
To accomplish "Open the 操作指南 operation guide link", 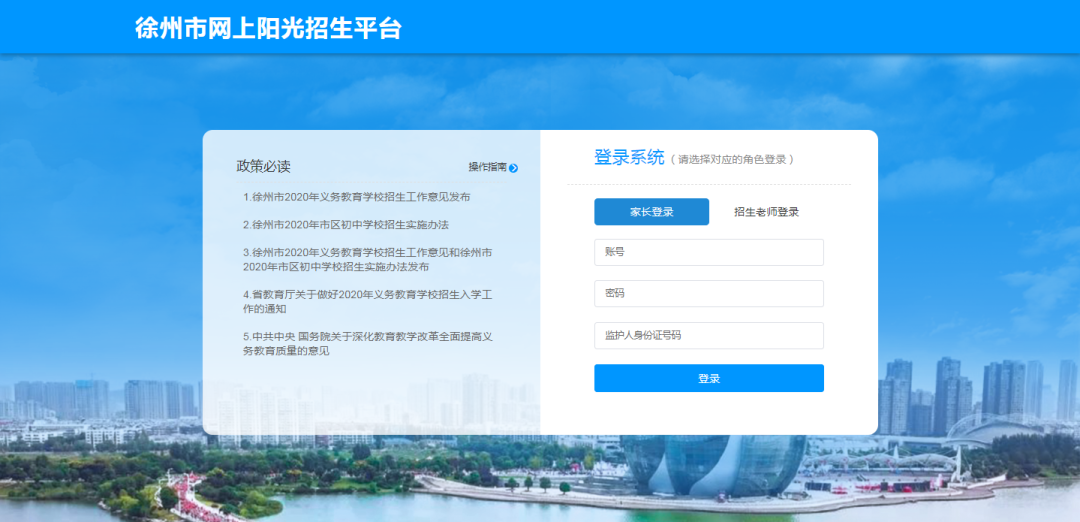I will point(488,167).
